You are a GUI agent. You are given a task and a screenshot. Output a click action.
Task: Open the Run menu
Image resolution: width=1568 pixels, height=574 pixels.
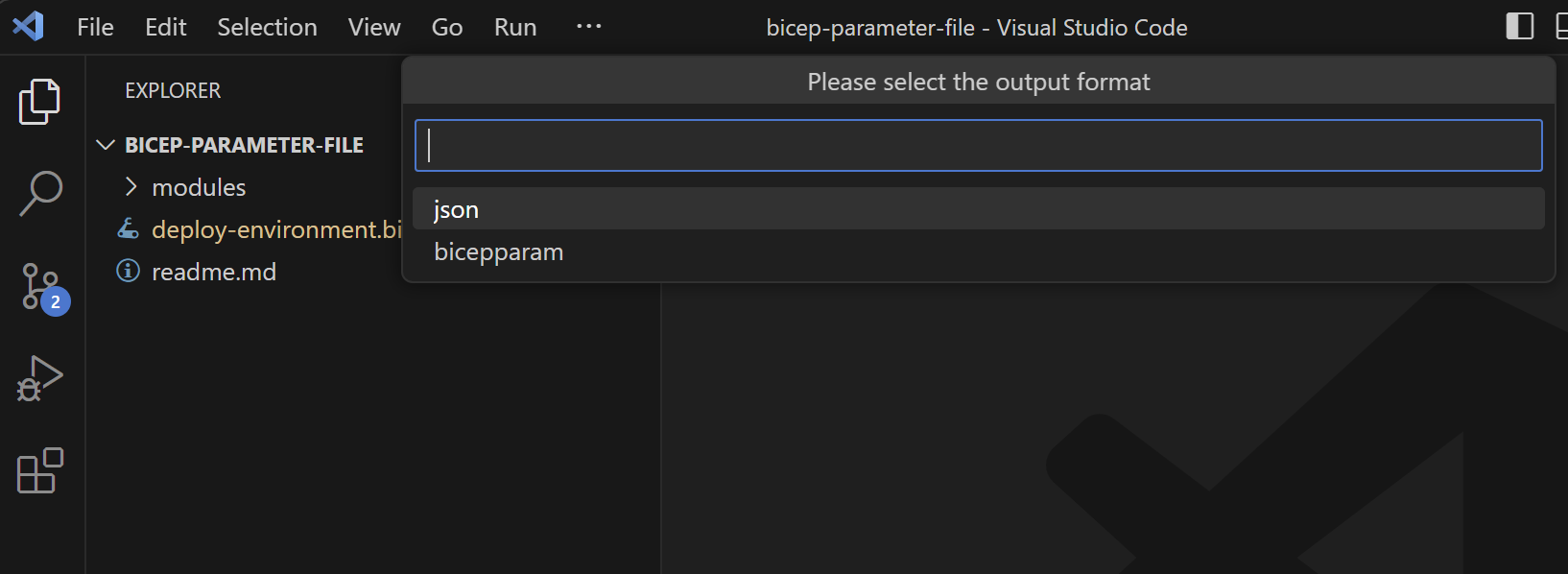(515, 27)
